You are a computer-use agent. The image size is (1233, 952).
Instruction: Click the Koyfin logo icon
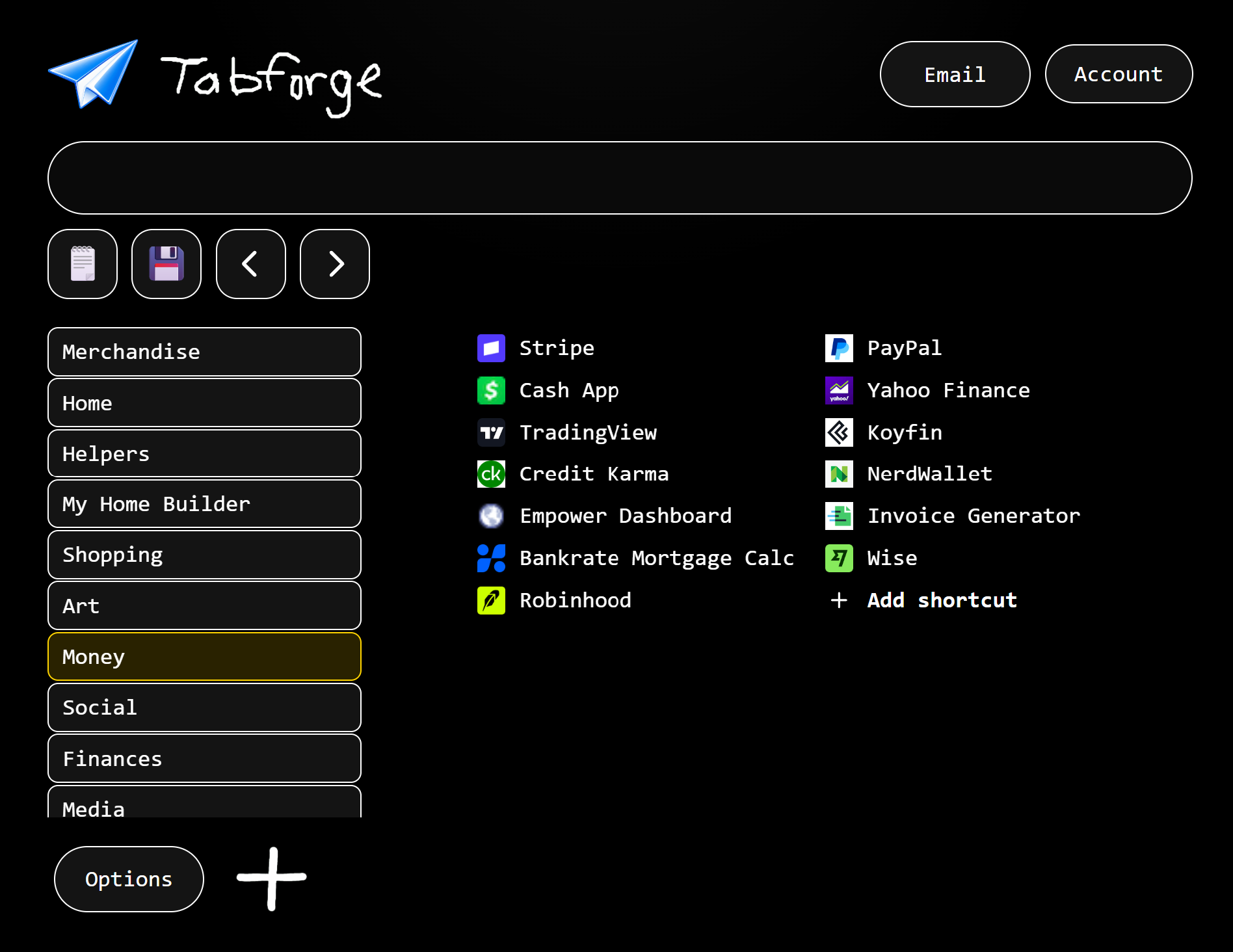(x=839, y=432)
